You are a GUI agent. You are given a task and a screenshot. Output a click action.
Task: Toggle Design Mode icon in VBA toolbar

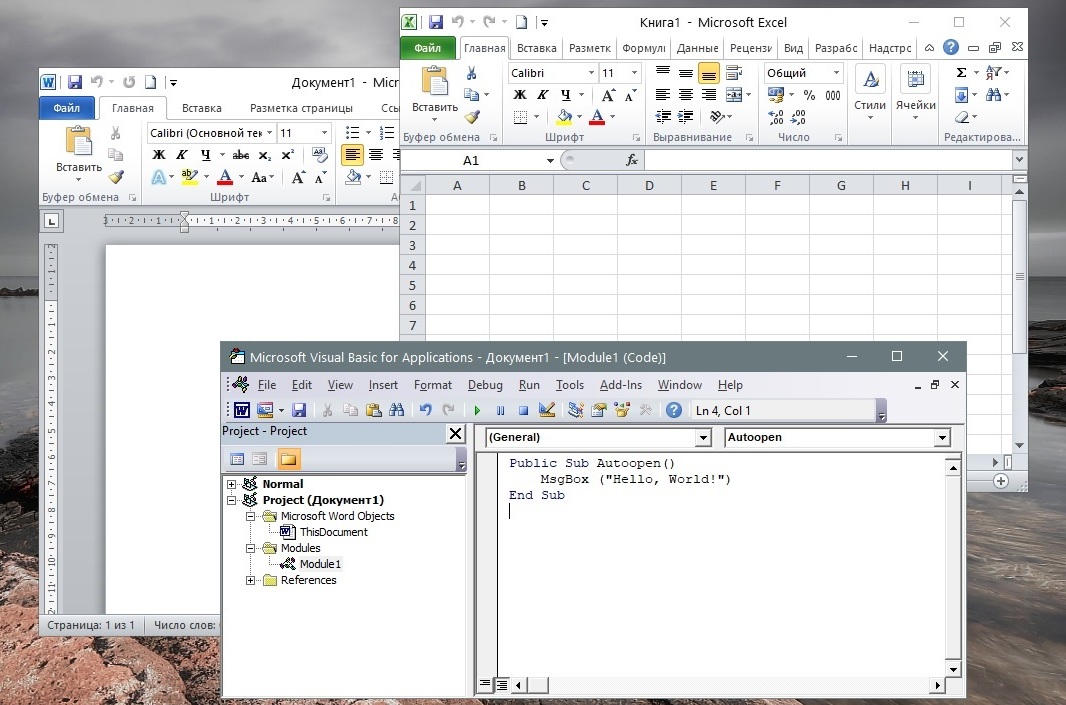tap(547, 410)
